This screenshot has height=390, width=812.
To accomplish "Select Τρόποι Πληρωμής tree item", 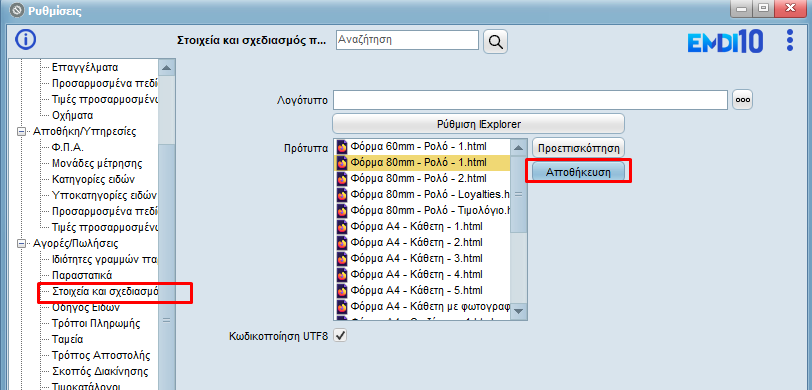I will (x=96, y=324).
